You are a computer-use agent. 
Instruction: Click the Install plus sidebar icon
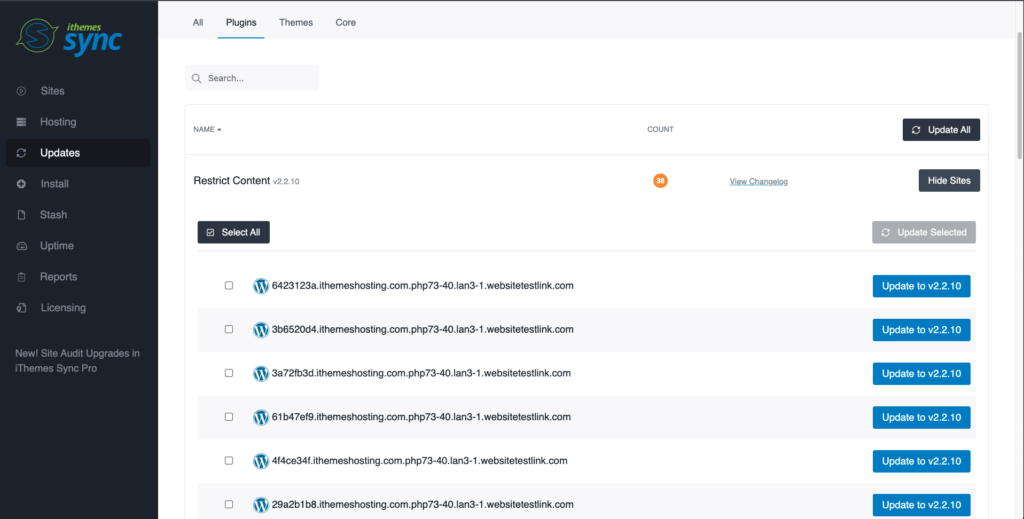22,184
